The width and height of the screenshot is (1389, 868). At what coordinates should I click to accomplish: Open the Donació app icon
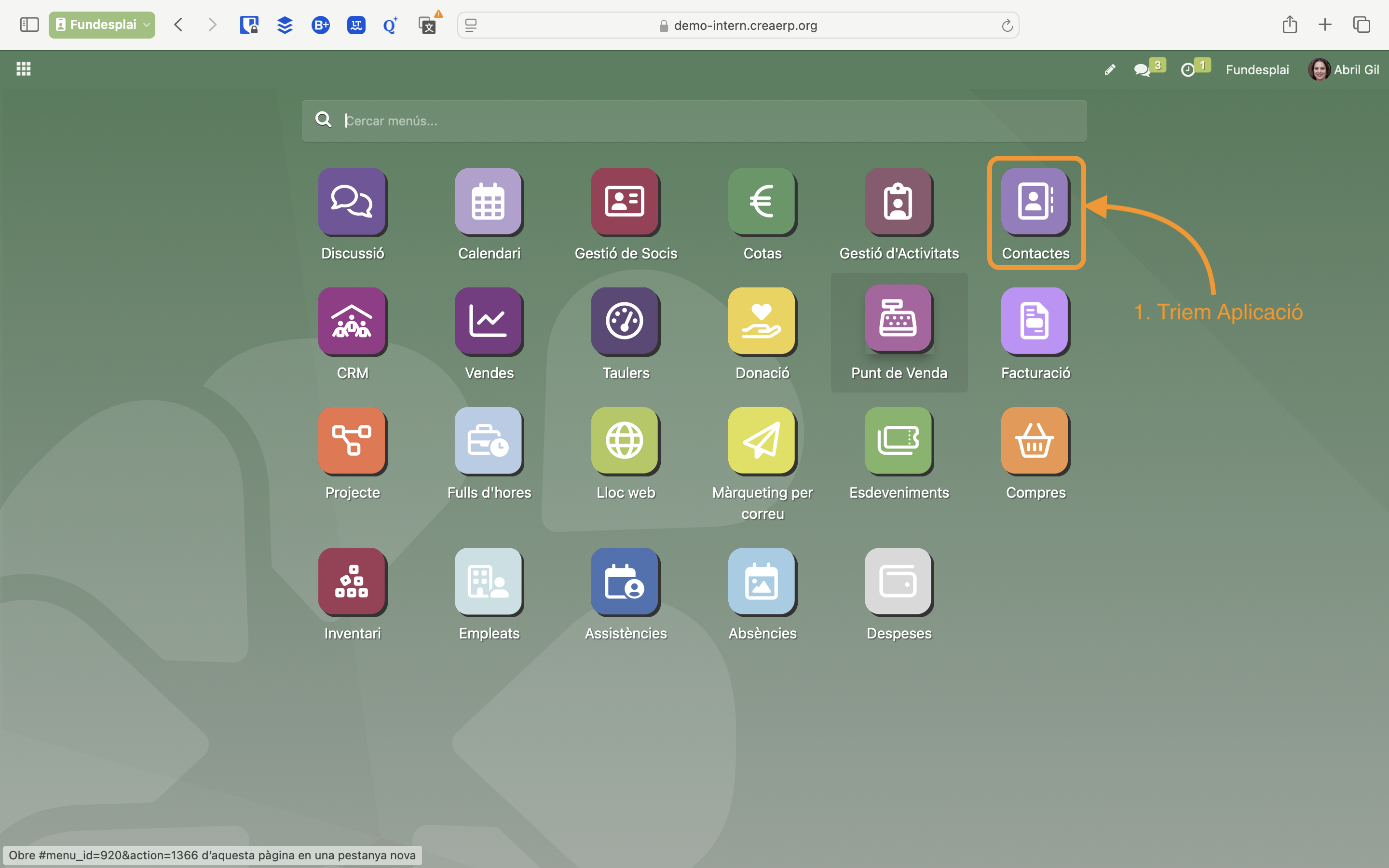pos(761,321)
